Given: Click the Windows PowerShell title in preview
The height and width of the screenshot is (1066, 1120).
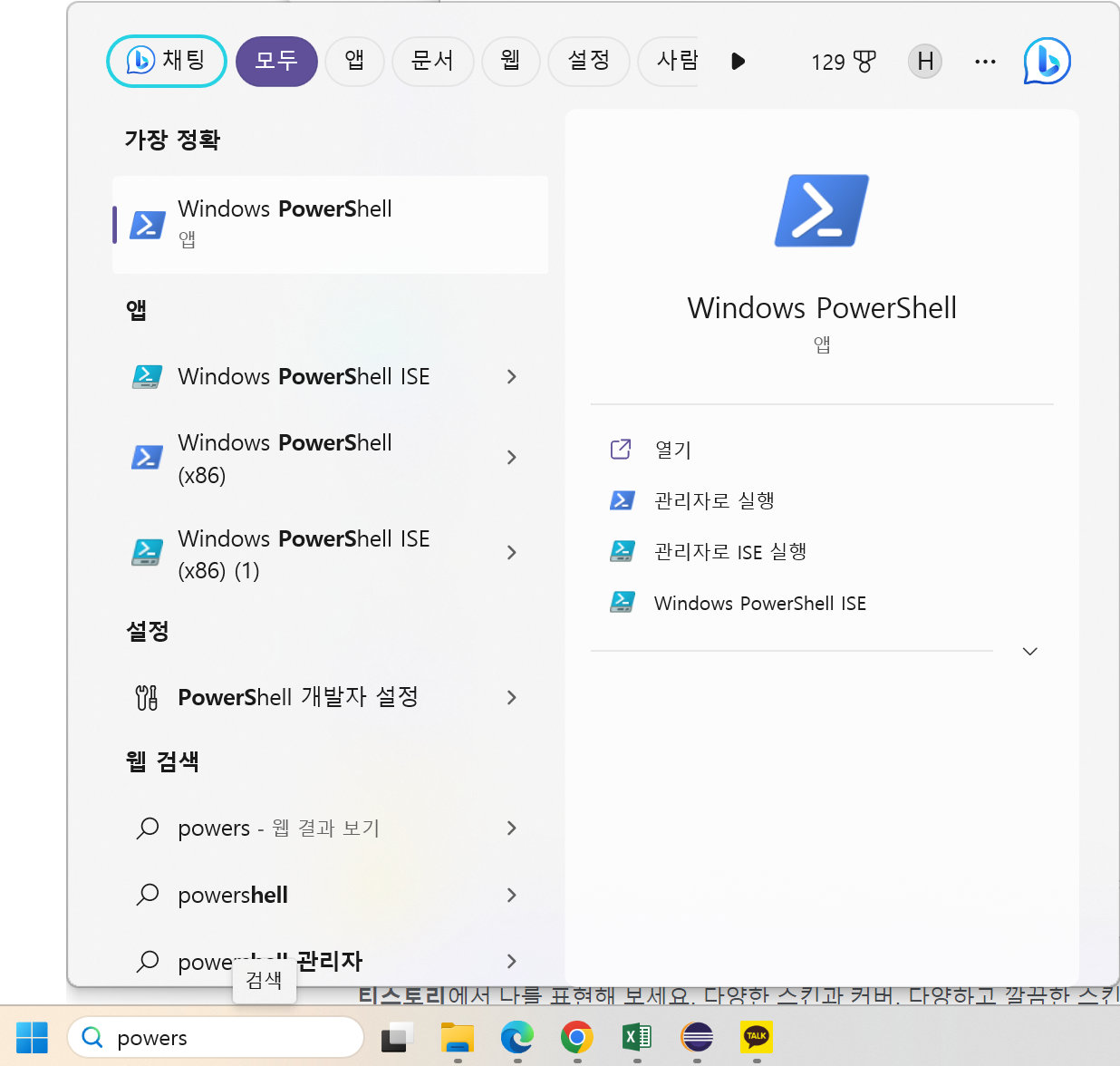Looking at the screenshot, I should 822,308.
